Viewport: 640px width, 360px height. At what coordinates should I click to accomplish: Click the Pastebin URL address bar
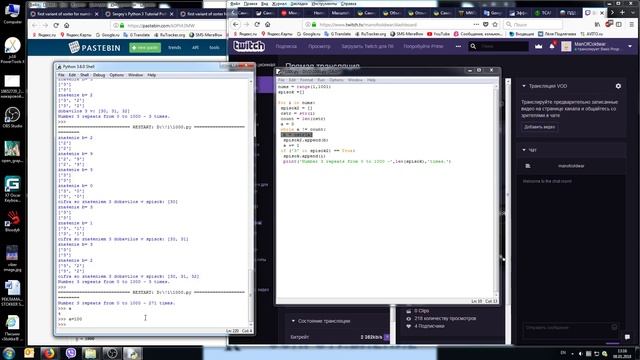(x=167, y=25)
